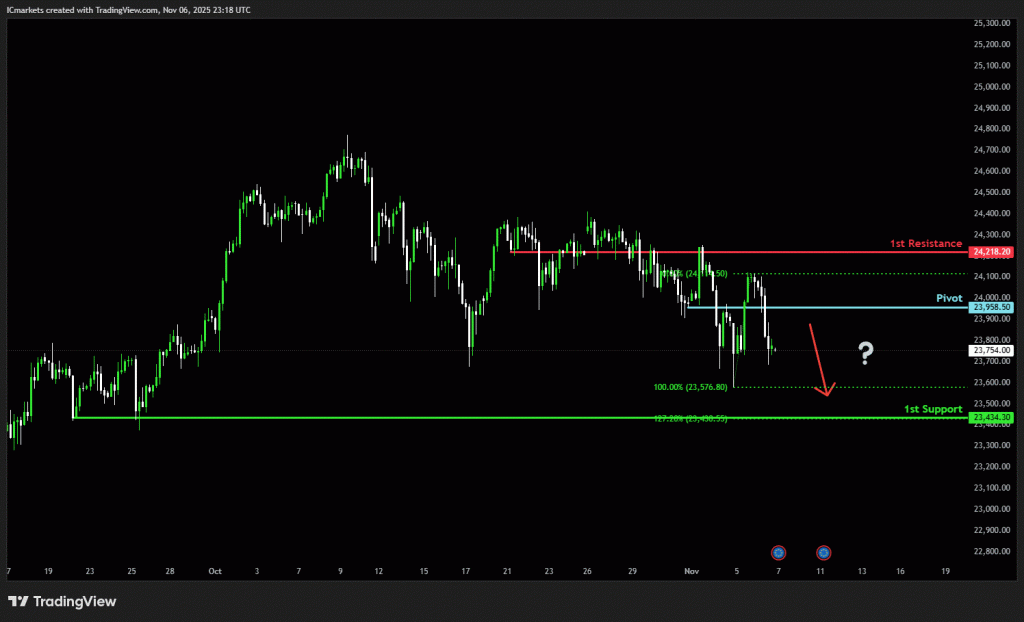
Task: Click the Oct label on the date axis
Action: [215, 571]
